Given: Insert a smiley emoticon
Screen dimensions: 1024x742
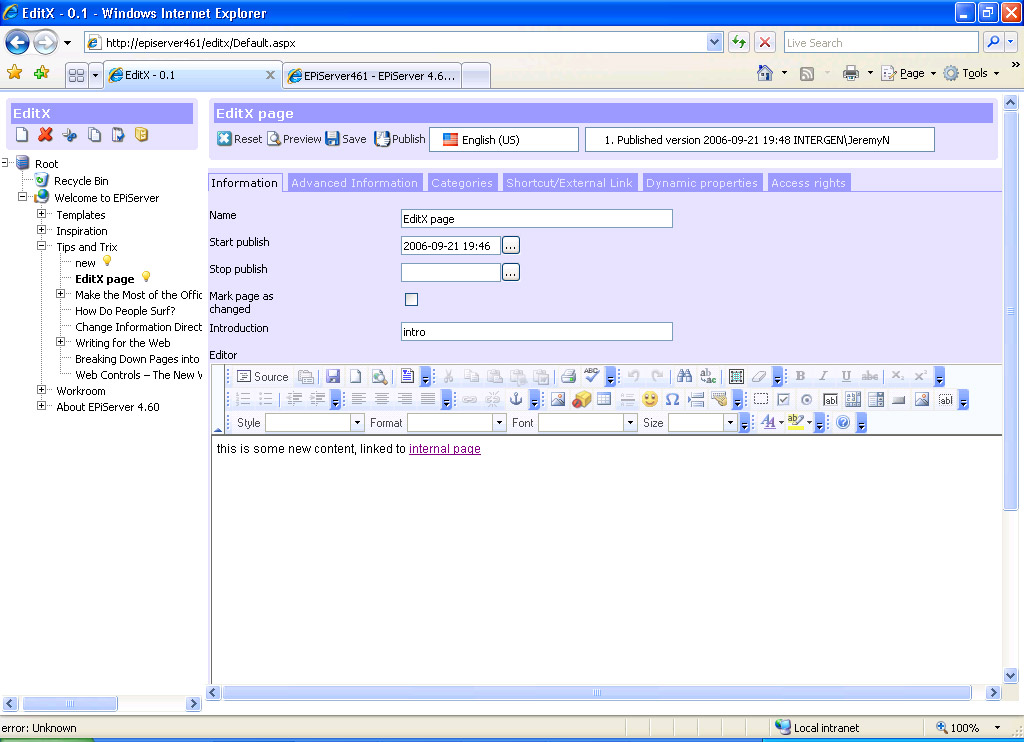Looking at the screenshot, I should tap(650, 399).
